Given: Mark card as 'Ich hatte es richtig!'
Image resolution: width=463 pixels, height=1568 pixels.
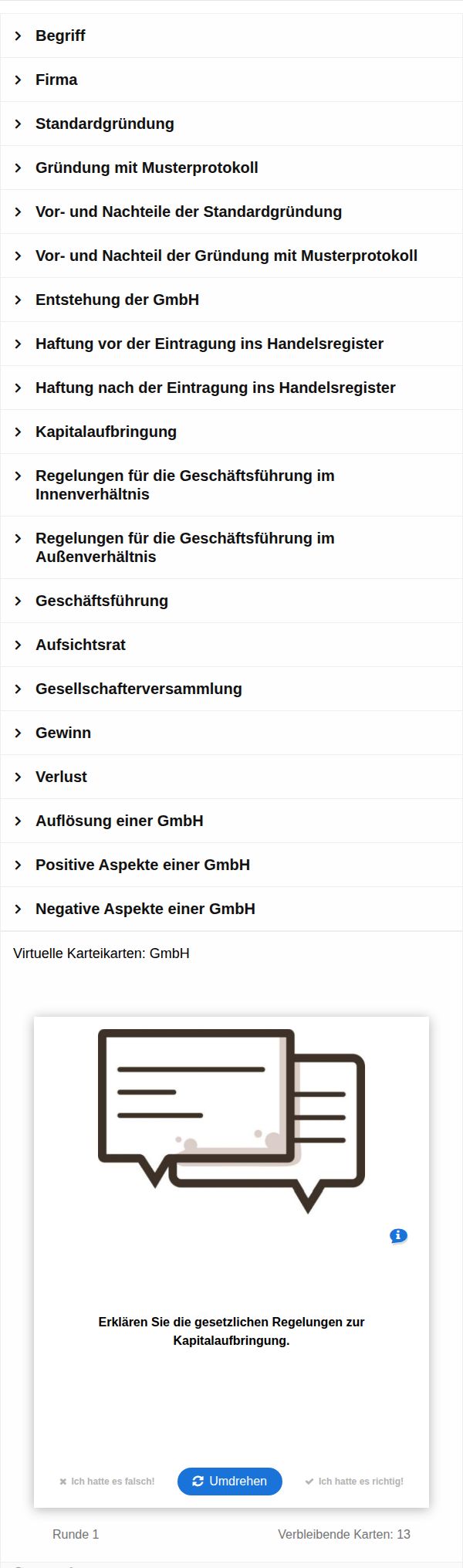Looking at the screenshot, I should point(354,1481).
